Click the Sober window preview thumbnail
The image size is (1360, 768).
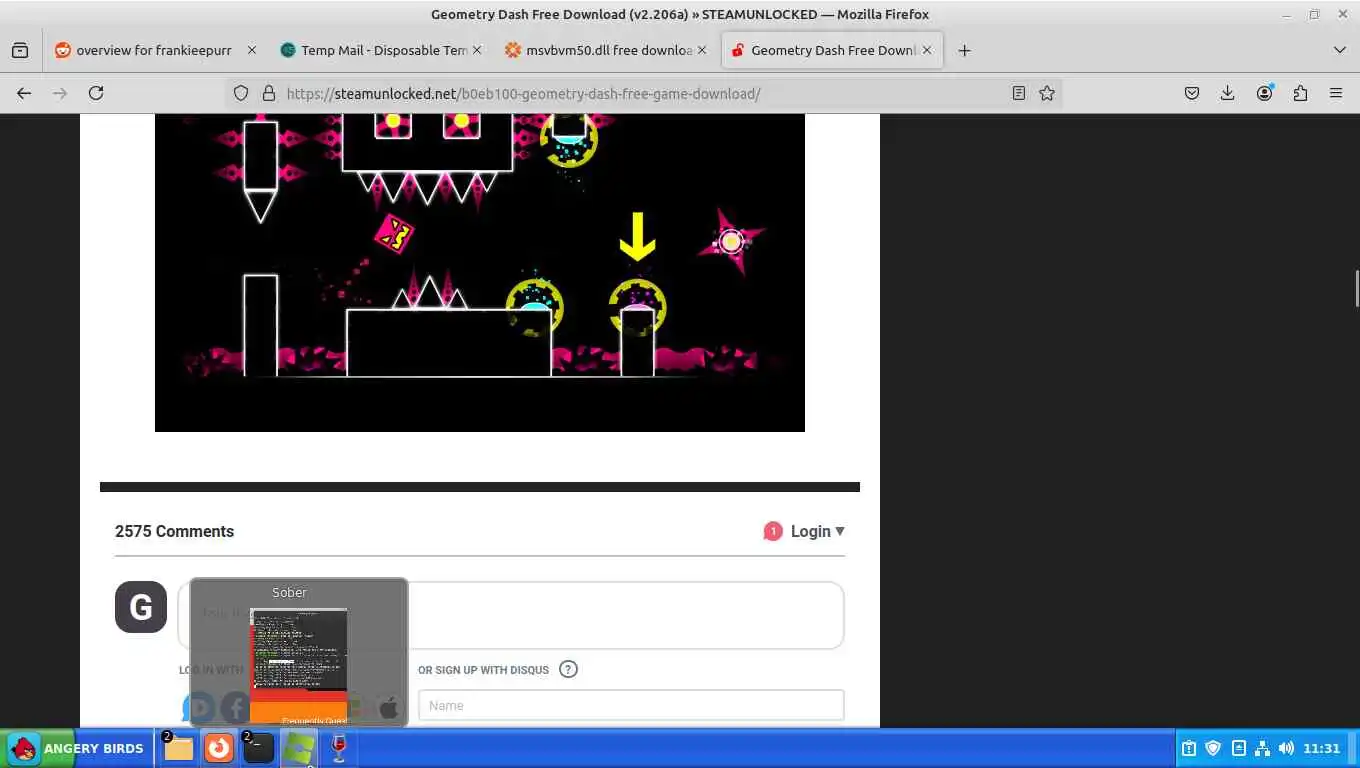(x=299, y=665)
